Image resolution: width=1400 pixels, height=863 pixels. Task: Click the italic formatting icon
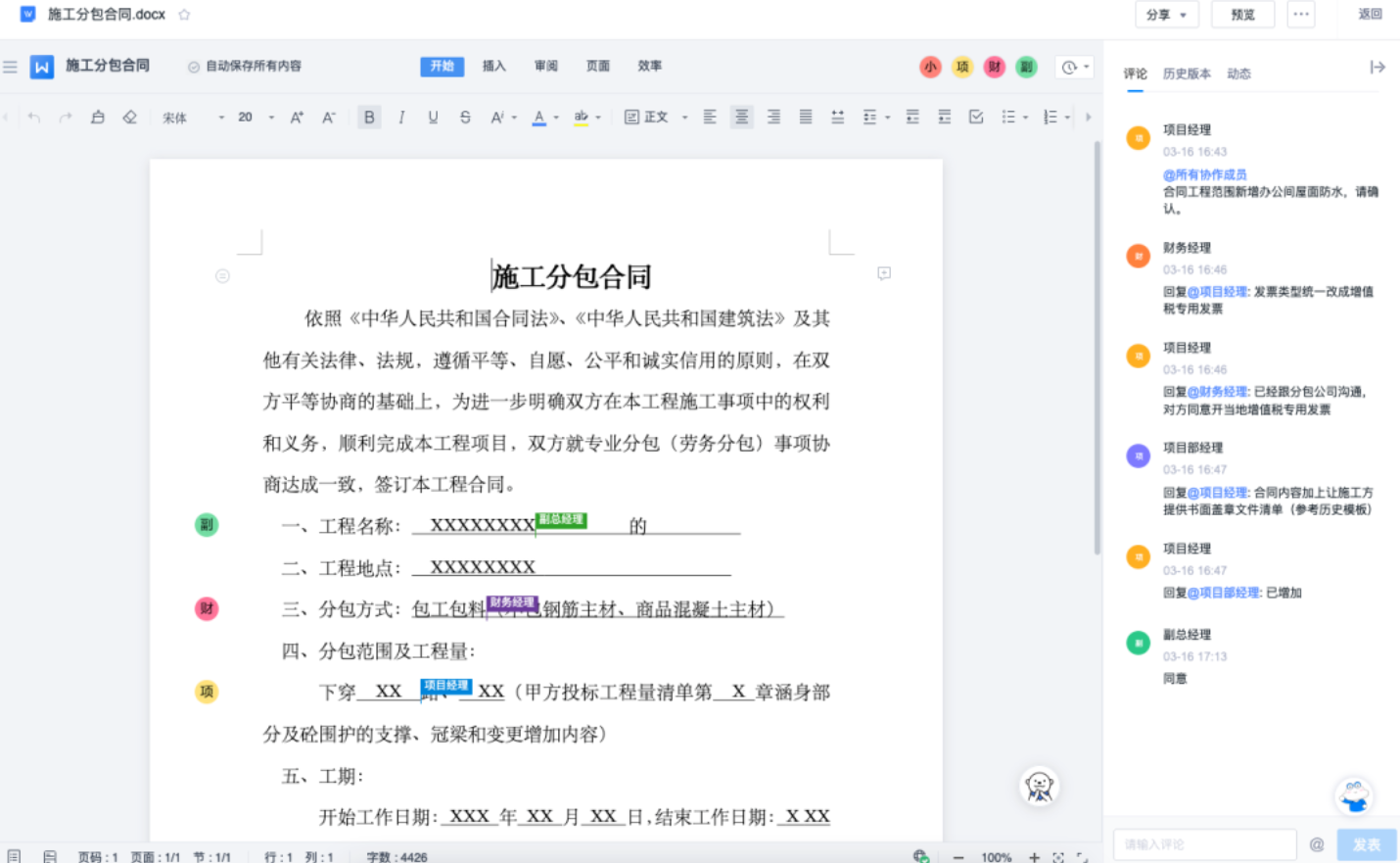(401, 117)
